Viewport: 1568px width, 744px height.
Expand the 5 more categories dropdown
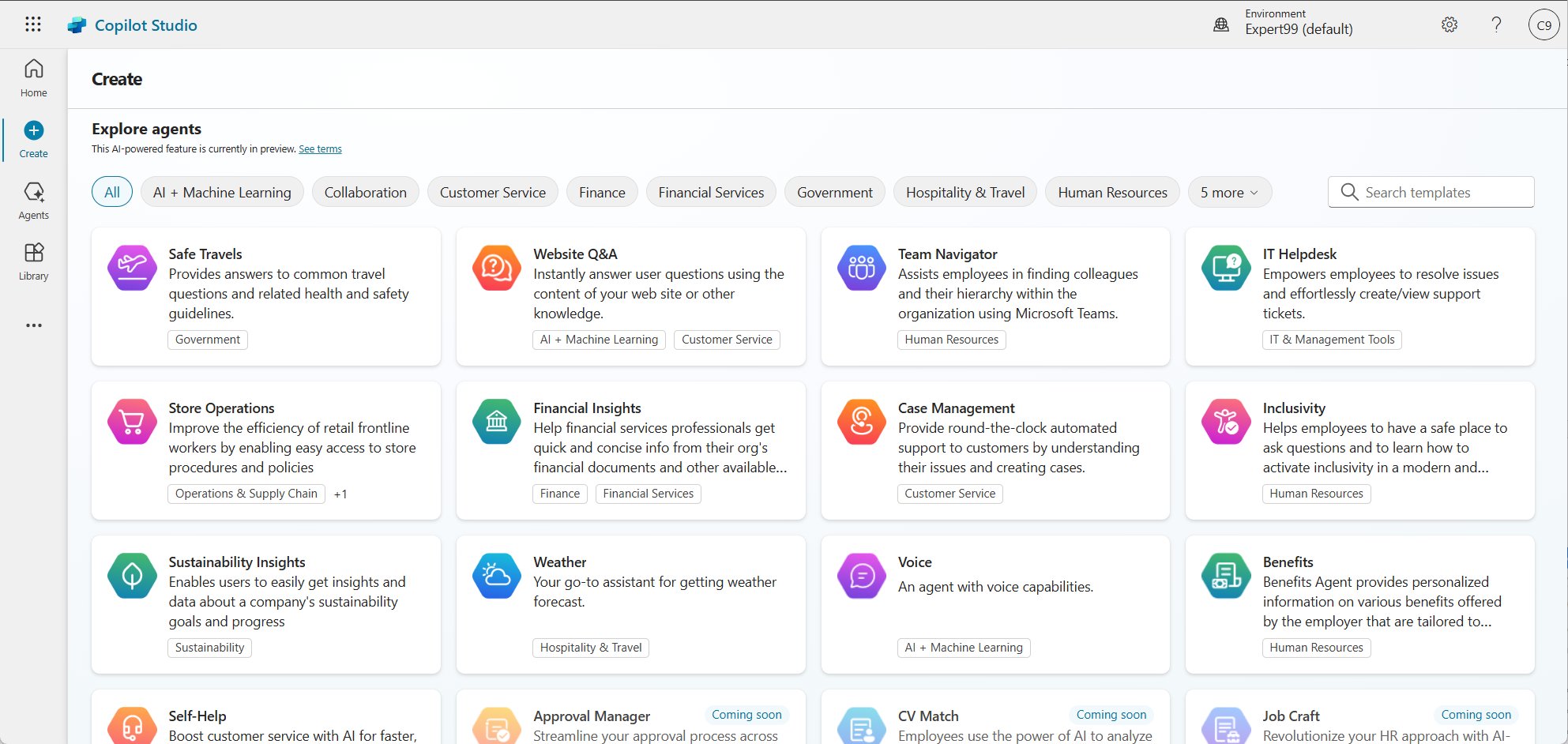click(1229, 192)
